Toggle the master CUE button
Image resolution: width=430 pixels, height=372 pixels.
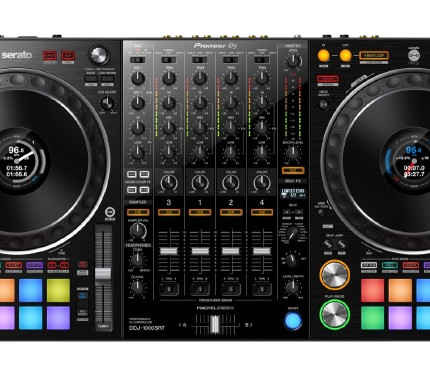pyautogui.click(x=293, y=171)
